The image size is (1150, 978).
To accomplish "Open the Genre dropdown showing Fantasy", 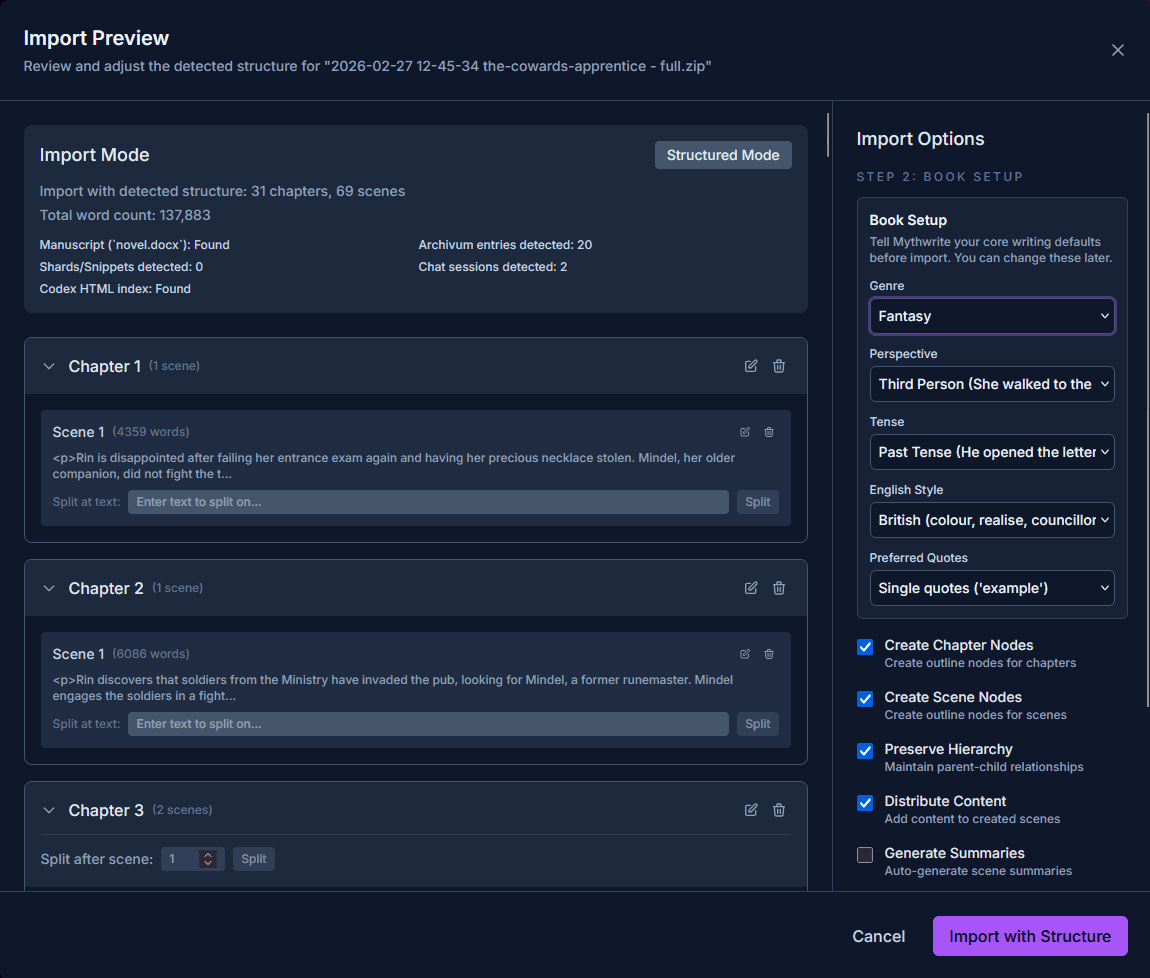I will pos(992,316).
